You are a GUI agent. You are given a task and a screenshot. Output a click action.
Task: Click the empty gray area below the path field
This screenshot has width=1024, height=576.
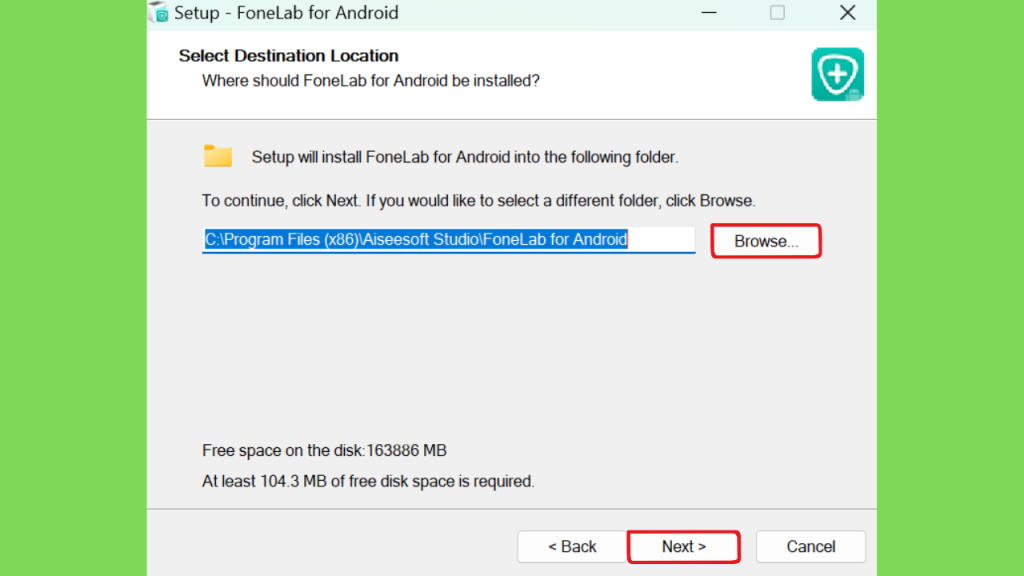[x=509, y=346]
